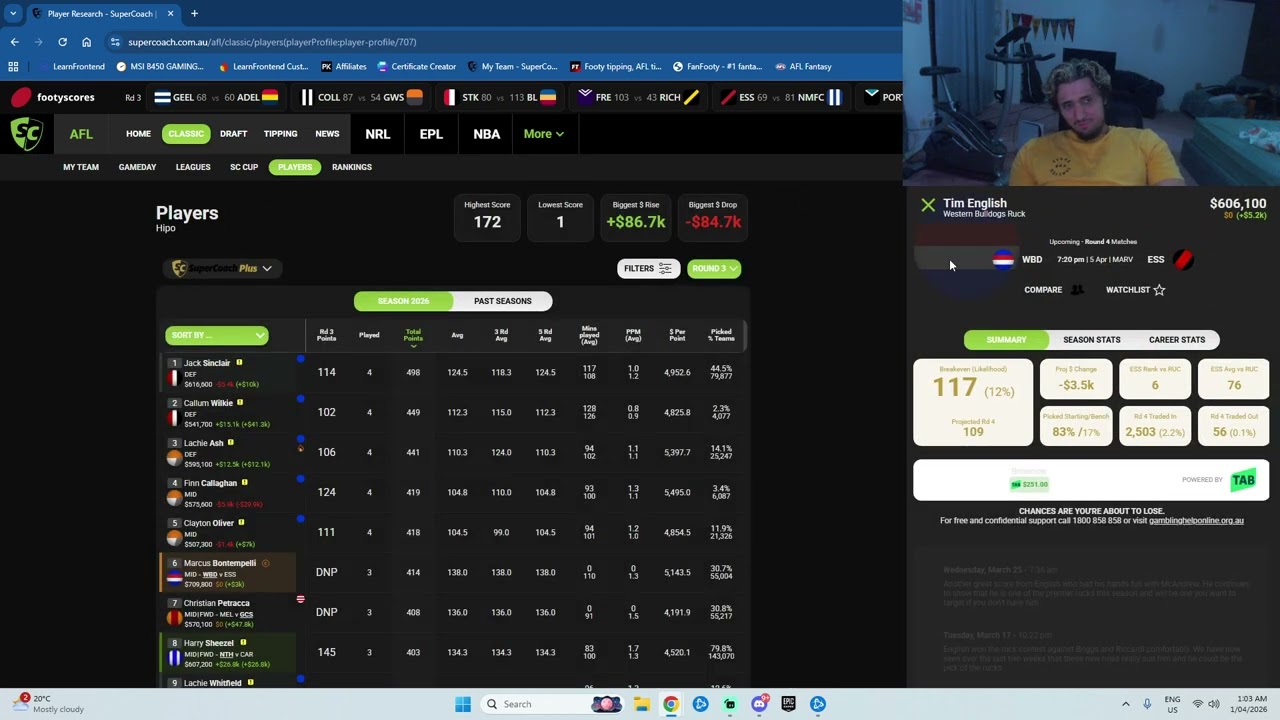1280x720 pixels.
Task: Open File Explorer from the taskbar
Action: tap(641, 704)
